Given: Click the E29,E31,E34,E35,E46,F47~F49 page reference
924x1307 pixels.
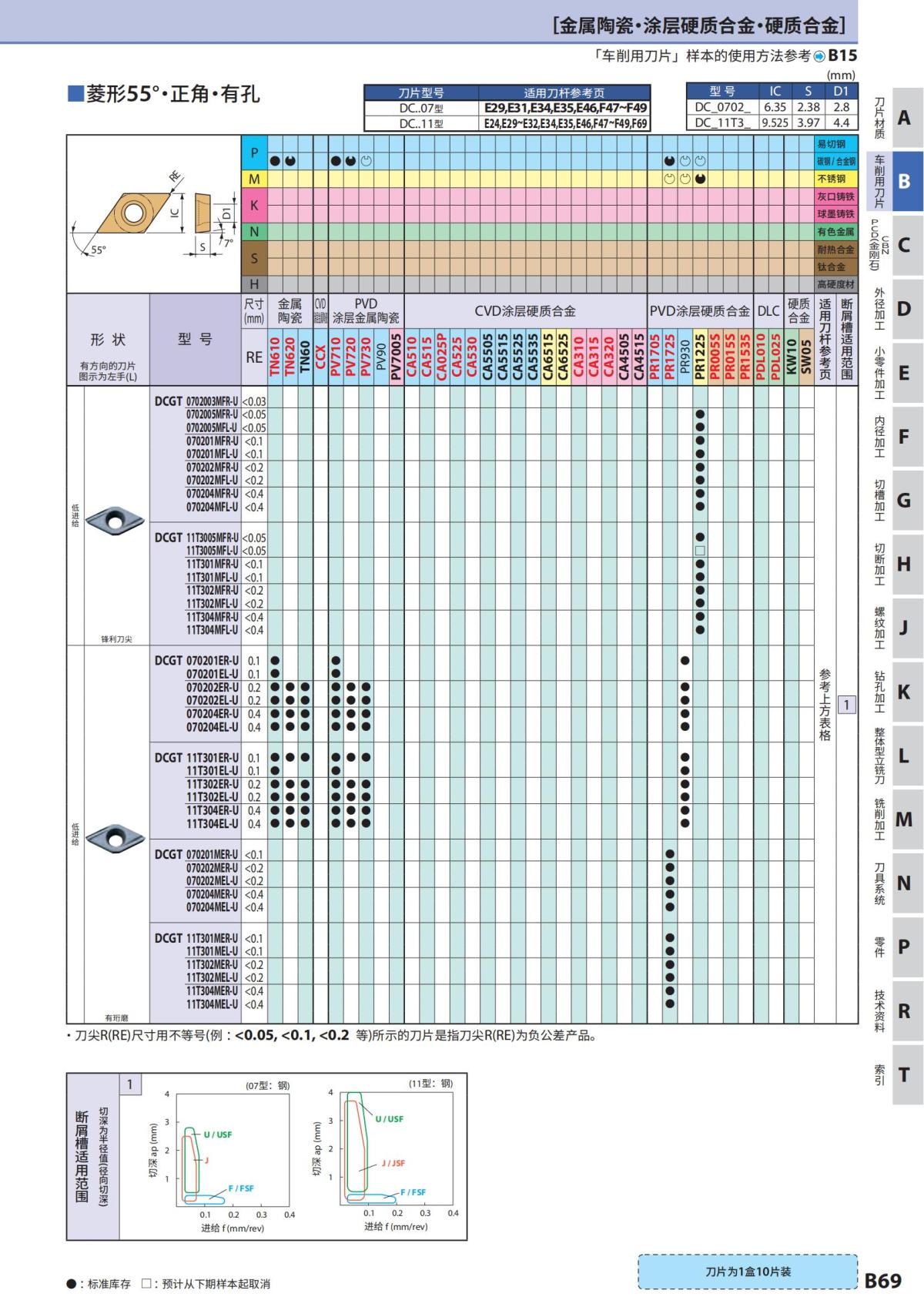Looking at the screenshot, I should tap(565, 109).
